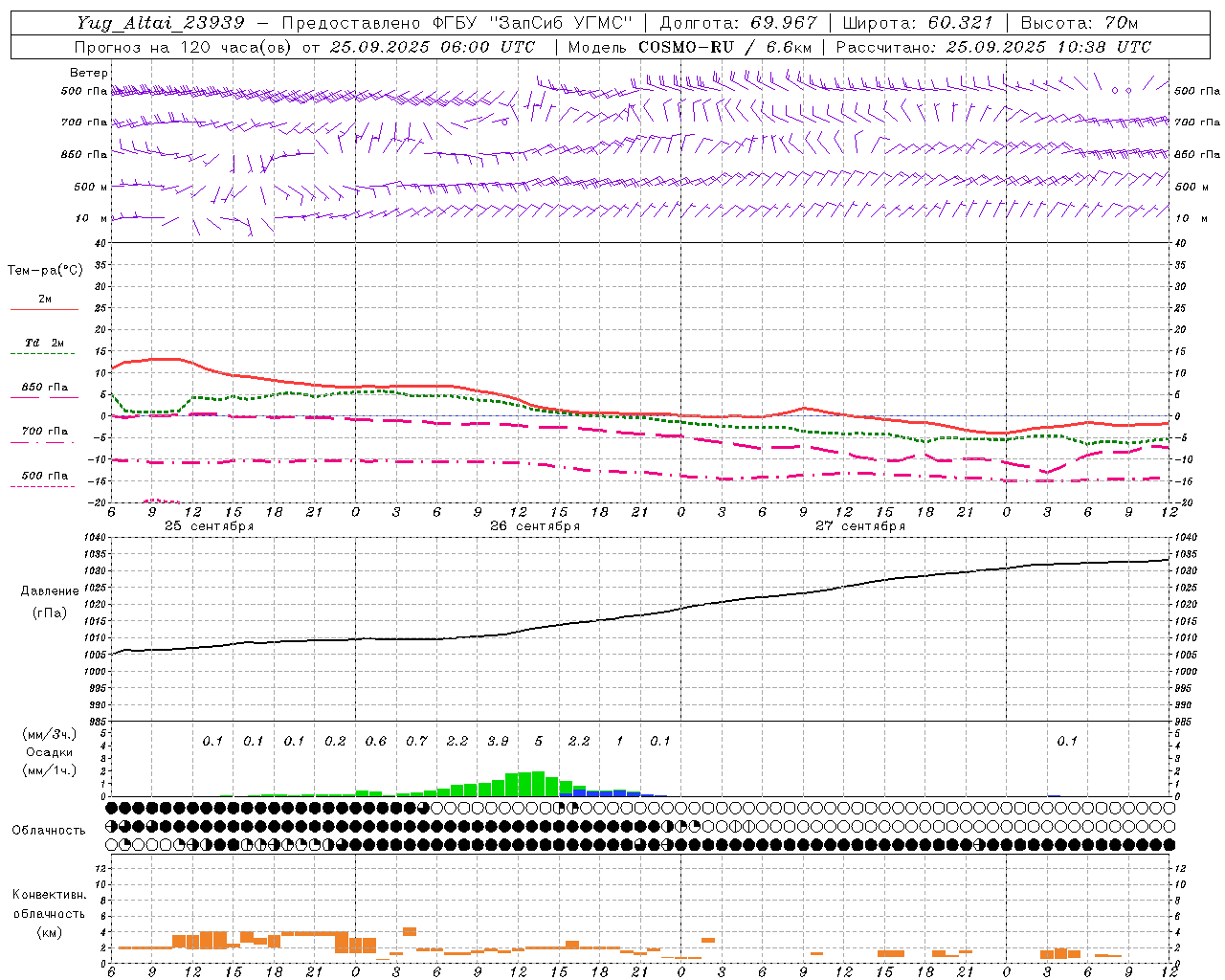The width and height of the screenshot is (1225, 980).
Task: Click the model name COSMO-RU / 6.6км
Action: (x=724, y=47)
